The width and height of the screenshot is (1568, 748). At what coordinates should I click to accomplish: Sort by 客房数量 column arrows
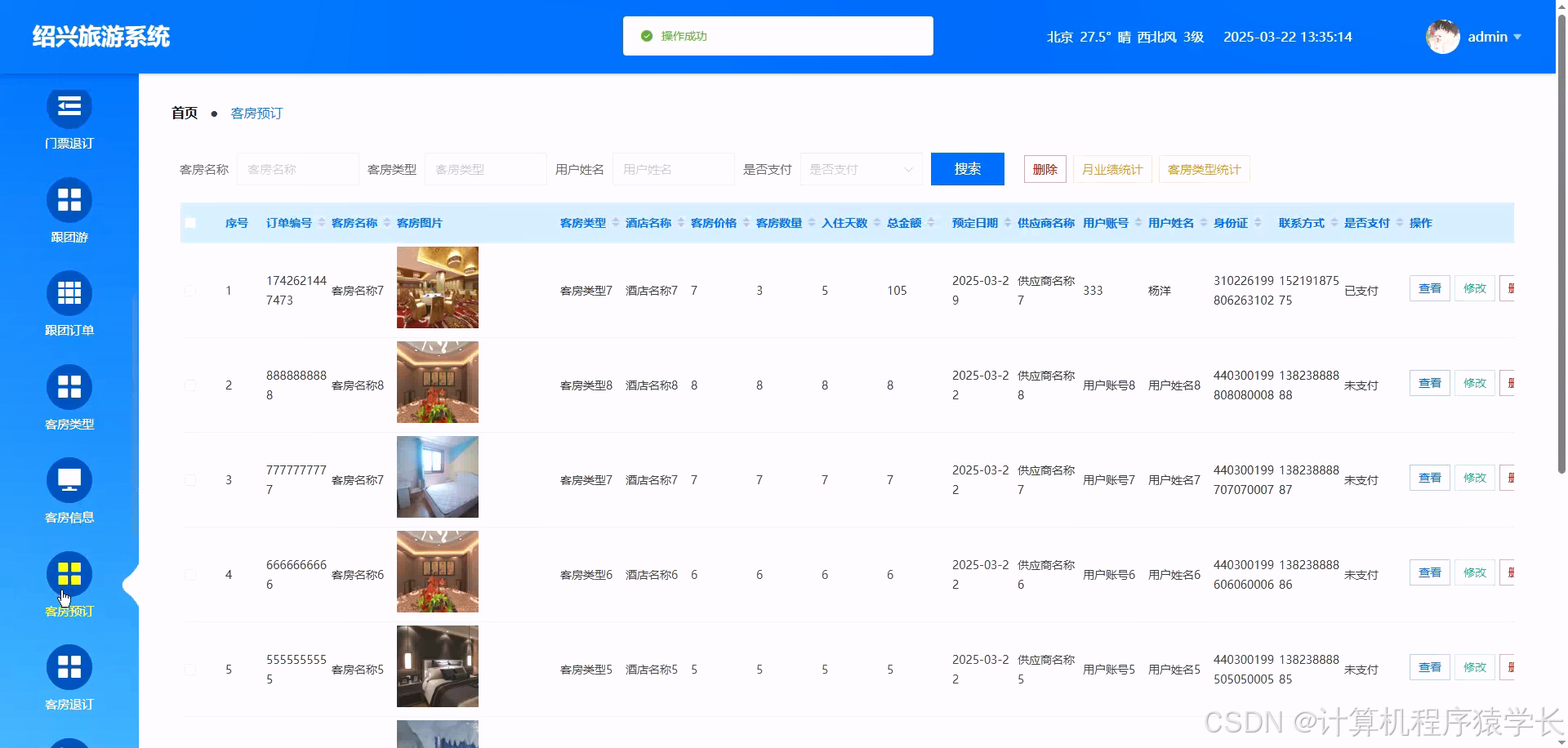pos(812,223)
